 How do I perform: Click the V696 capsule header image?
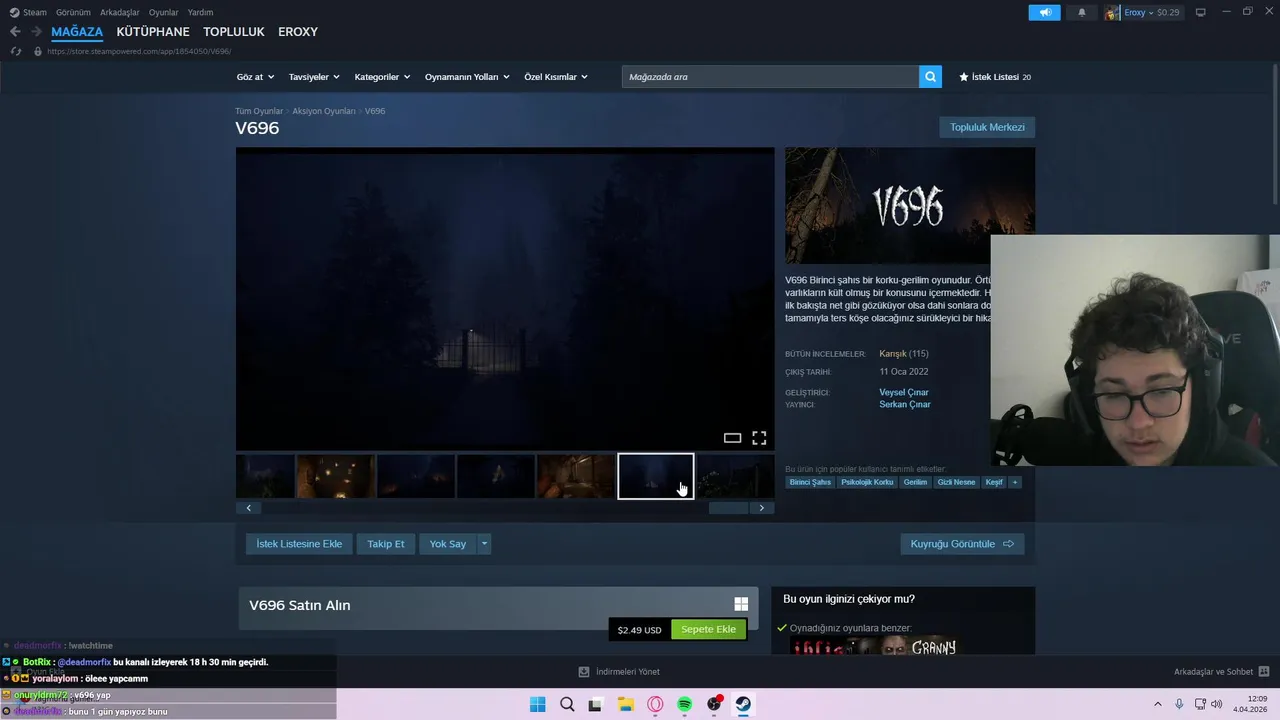[910, 206]
